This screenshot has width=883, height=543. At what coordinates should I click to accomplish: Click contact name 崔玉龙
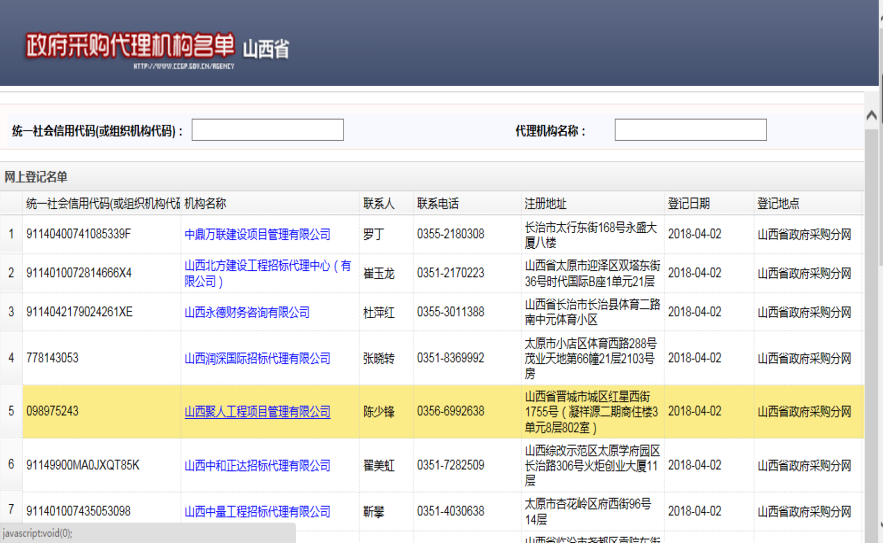click(x=379, y=274)
